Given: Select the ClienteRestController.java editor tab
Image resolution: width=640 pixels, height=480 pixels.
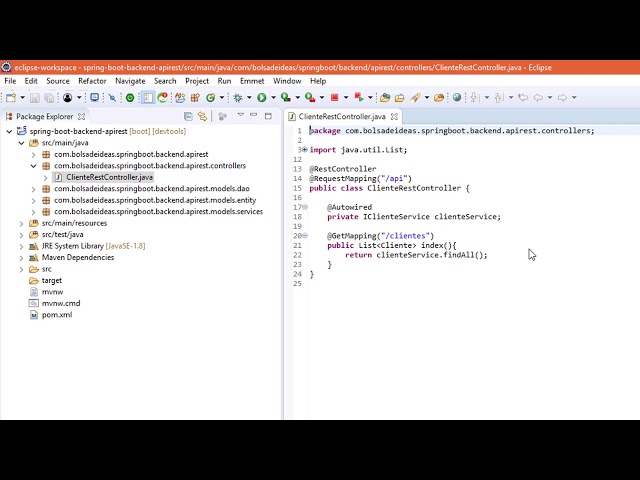Looking at the screenshot, I should 342,117.
